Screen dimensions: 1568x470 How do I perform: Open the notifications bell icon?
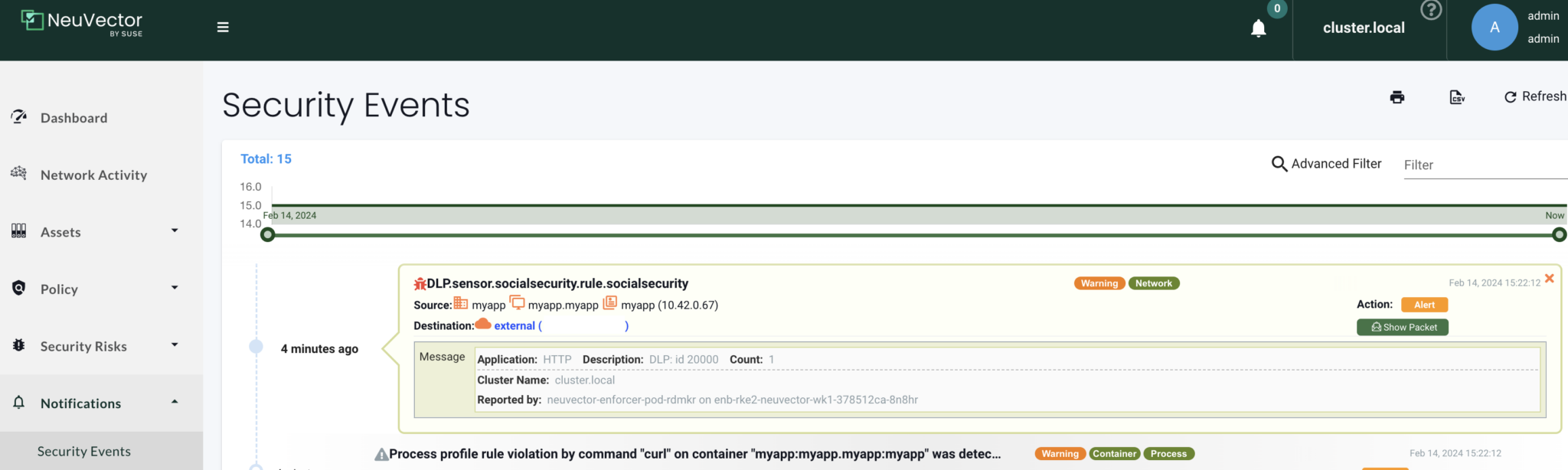click(x=1258, y=28)
